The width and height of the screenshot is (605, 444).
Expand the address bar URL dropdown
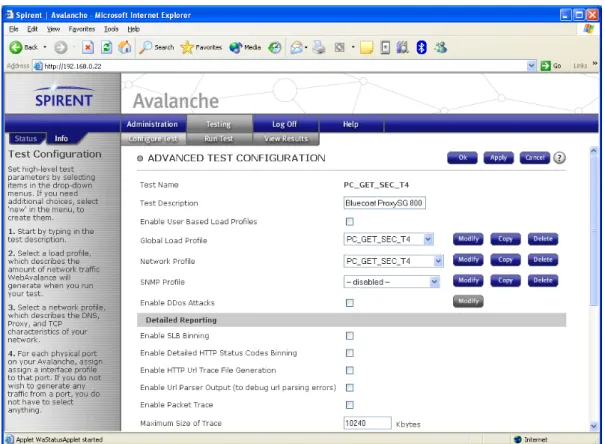point(531,66)
